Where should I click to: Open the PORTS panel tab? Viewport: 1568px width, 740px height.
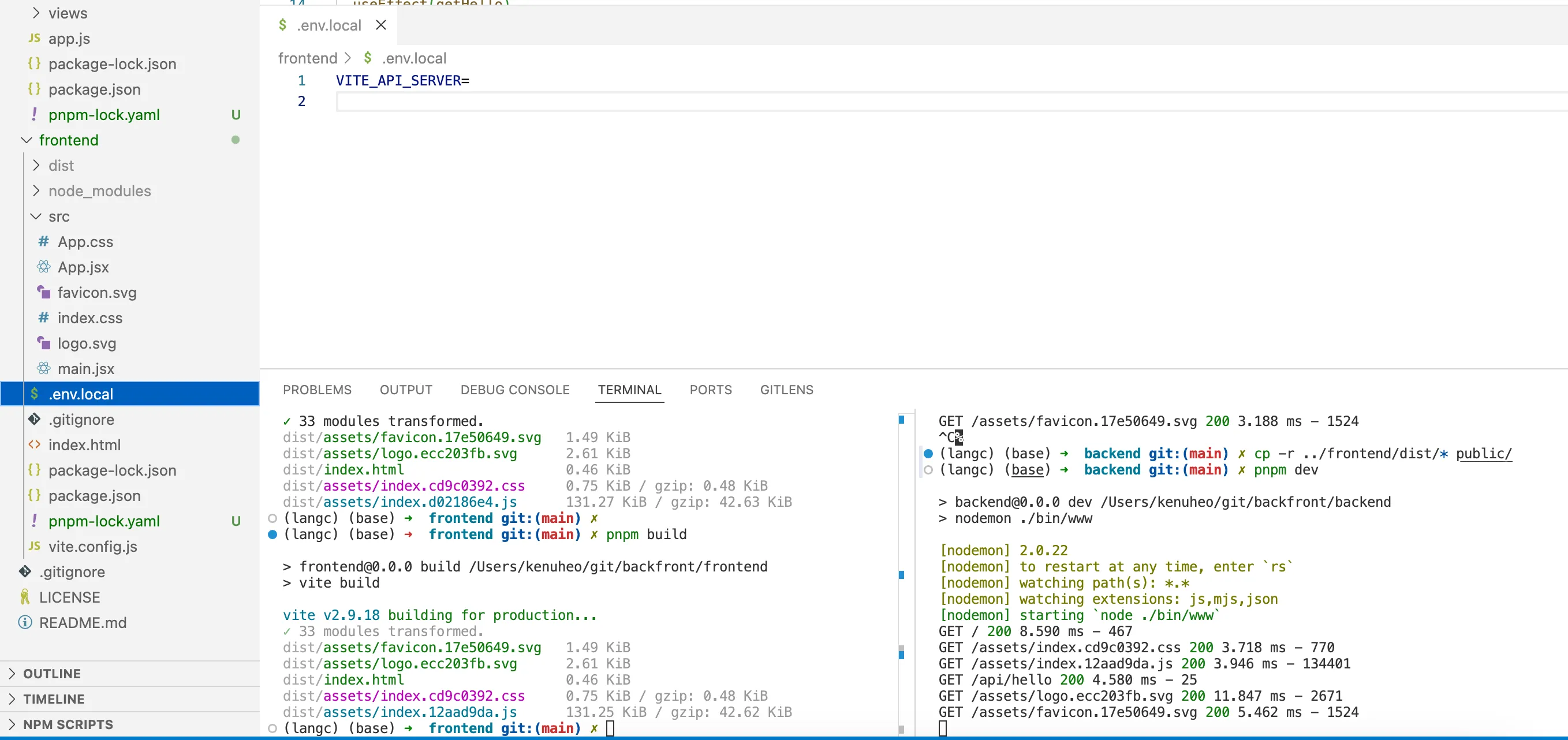[x=710, y=390]
